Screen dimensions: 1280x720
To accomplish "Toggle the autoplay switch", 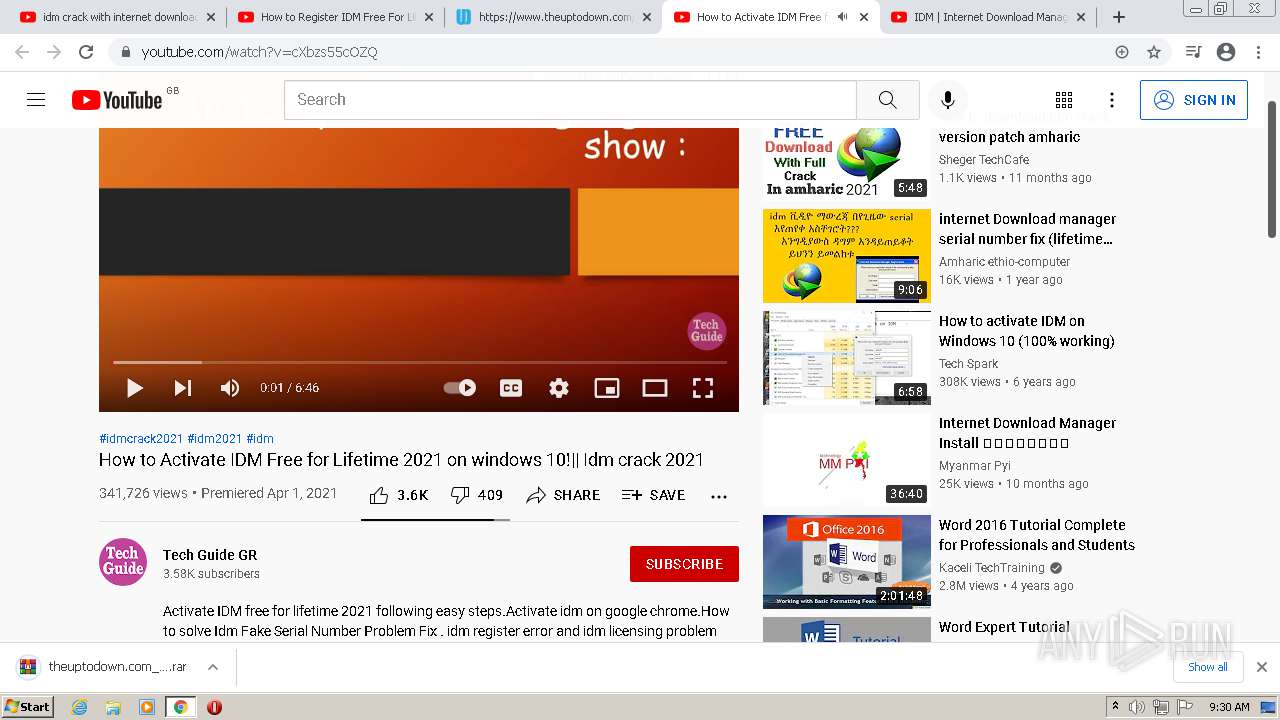I will tap(460, 388).
